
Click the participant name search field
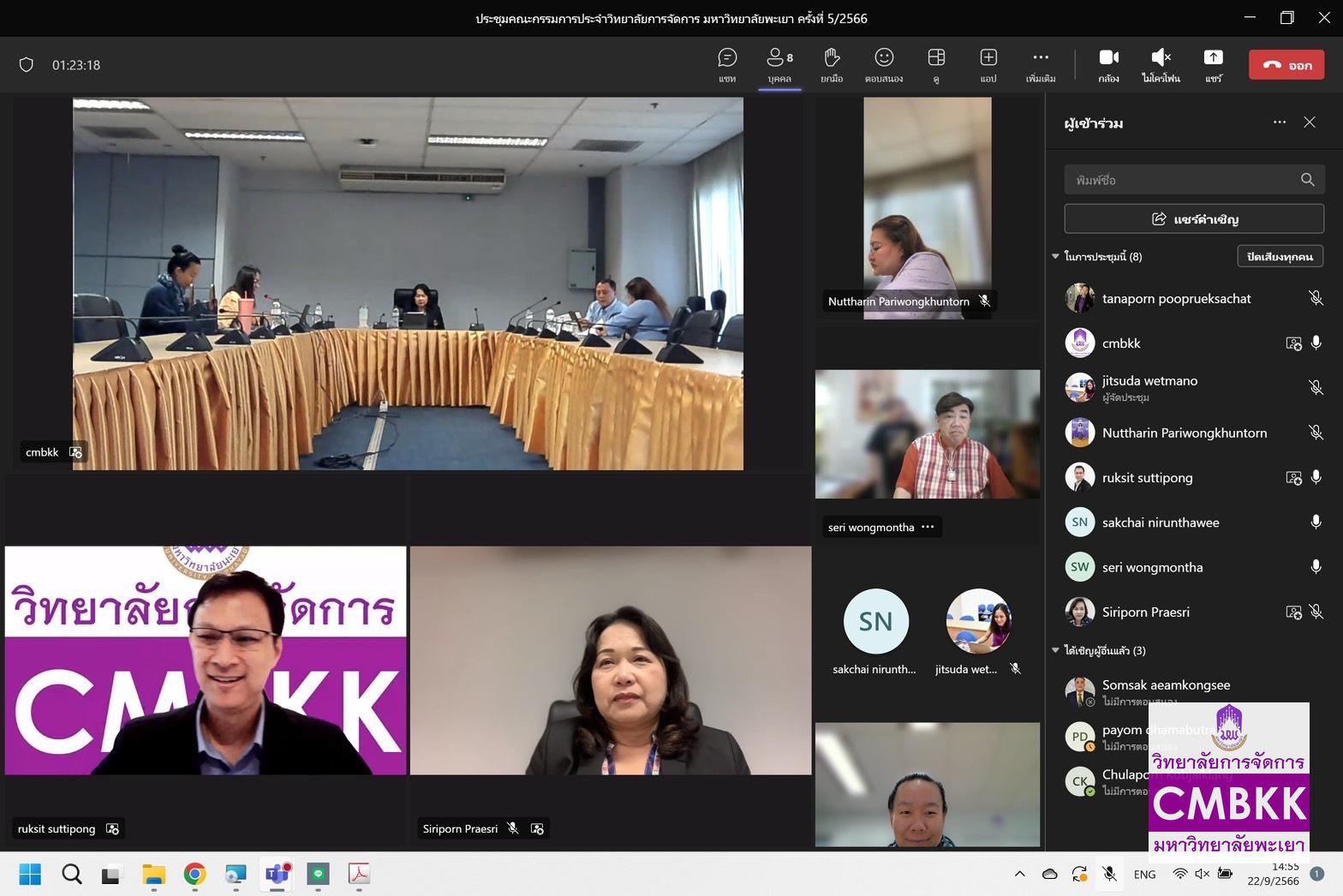click(1182, 180)
